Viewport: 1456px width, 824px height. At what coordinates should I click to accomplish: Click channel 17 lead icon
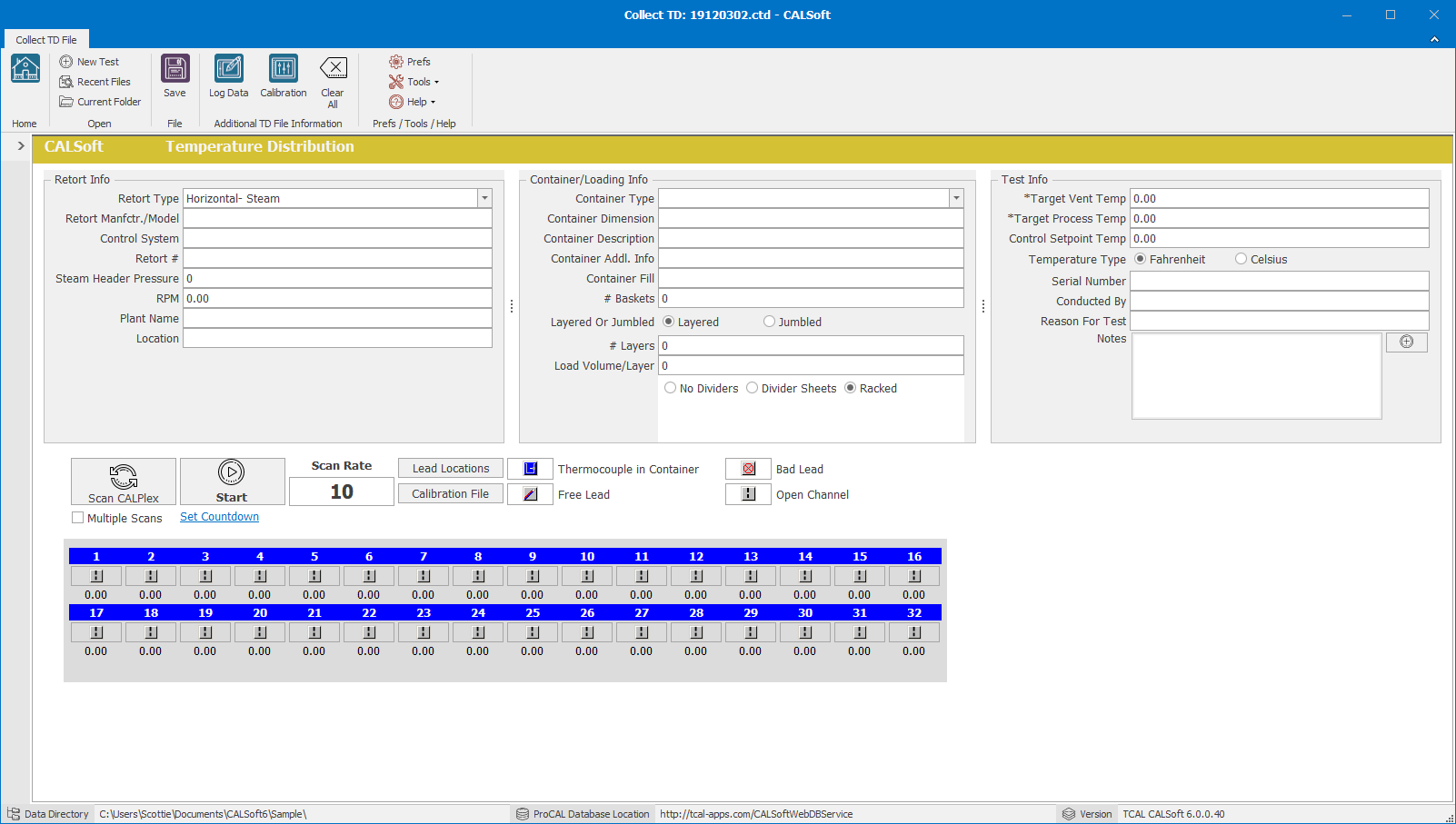[96, 632]
